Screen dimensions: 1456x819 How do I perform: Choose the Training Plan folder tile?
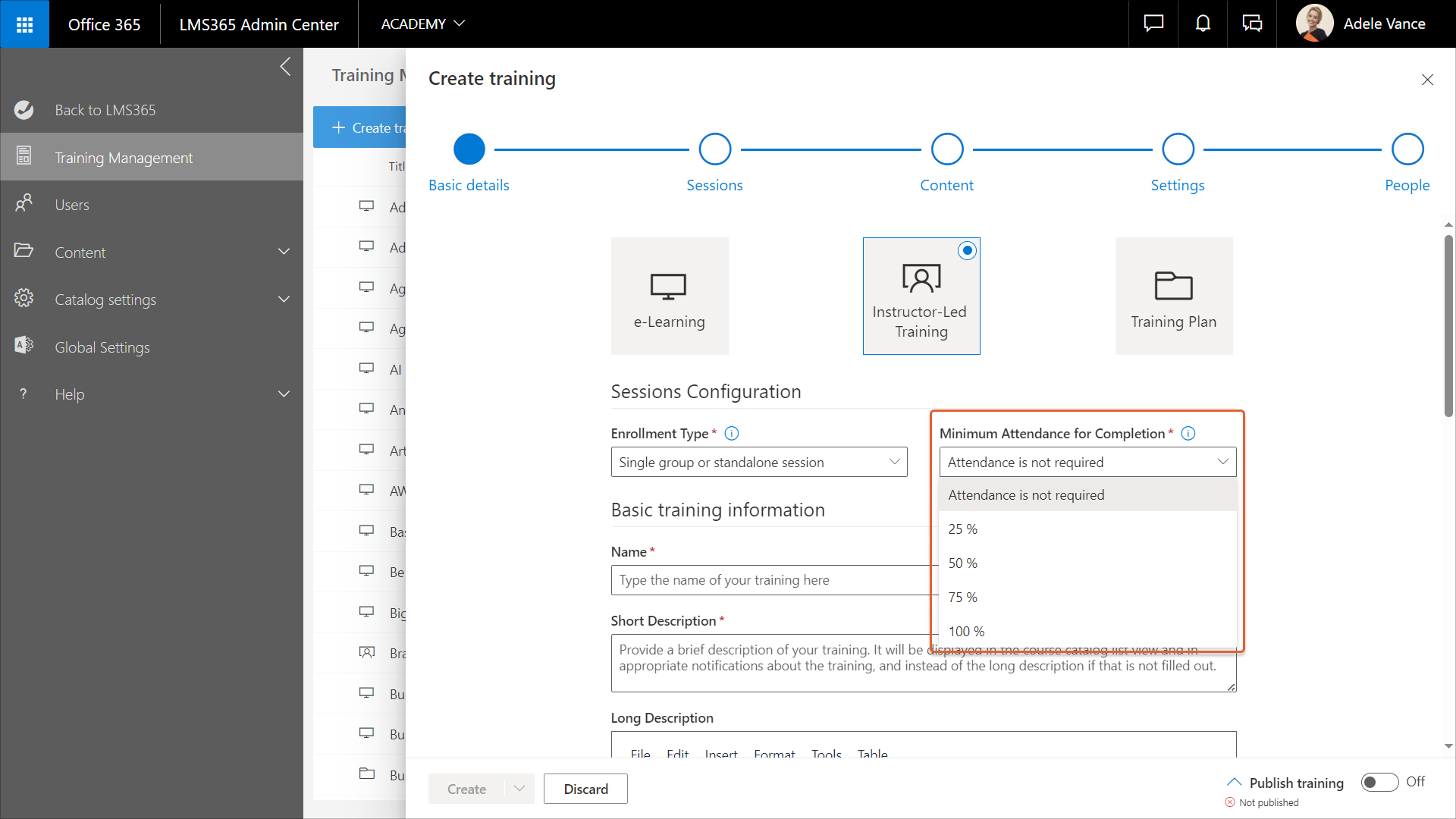point(1173,297)
